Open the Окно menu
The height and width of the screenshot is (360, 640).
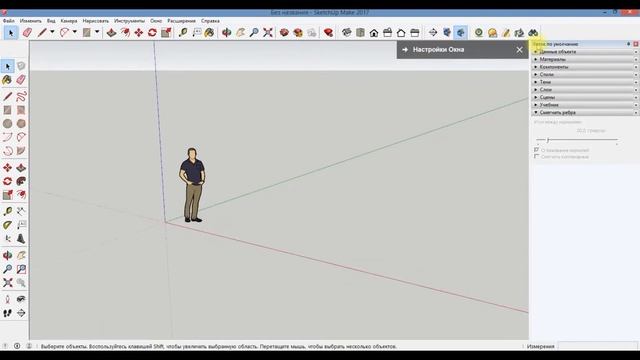tap(156, 21)
